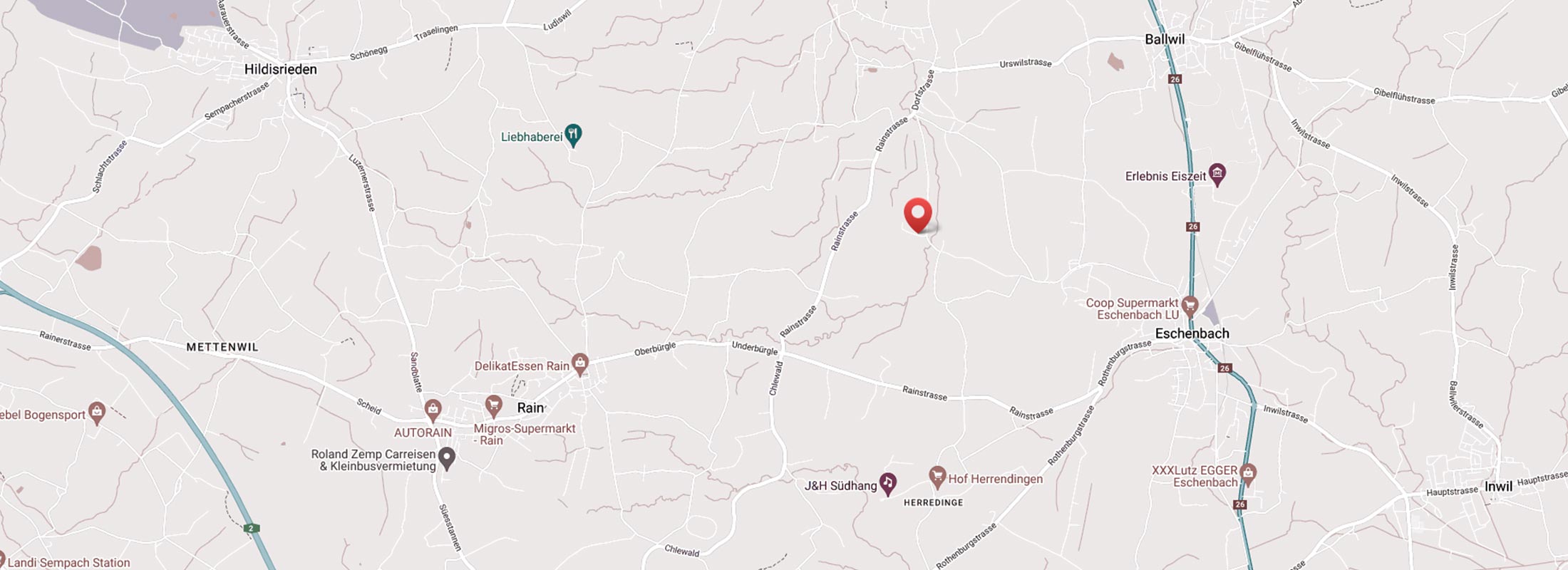Click the Hof Herrendingen cart pin

pyautogui.click(x=937, y=477)
